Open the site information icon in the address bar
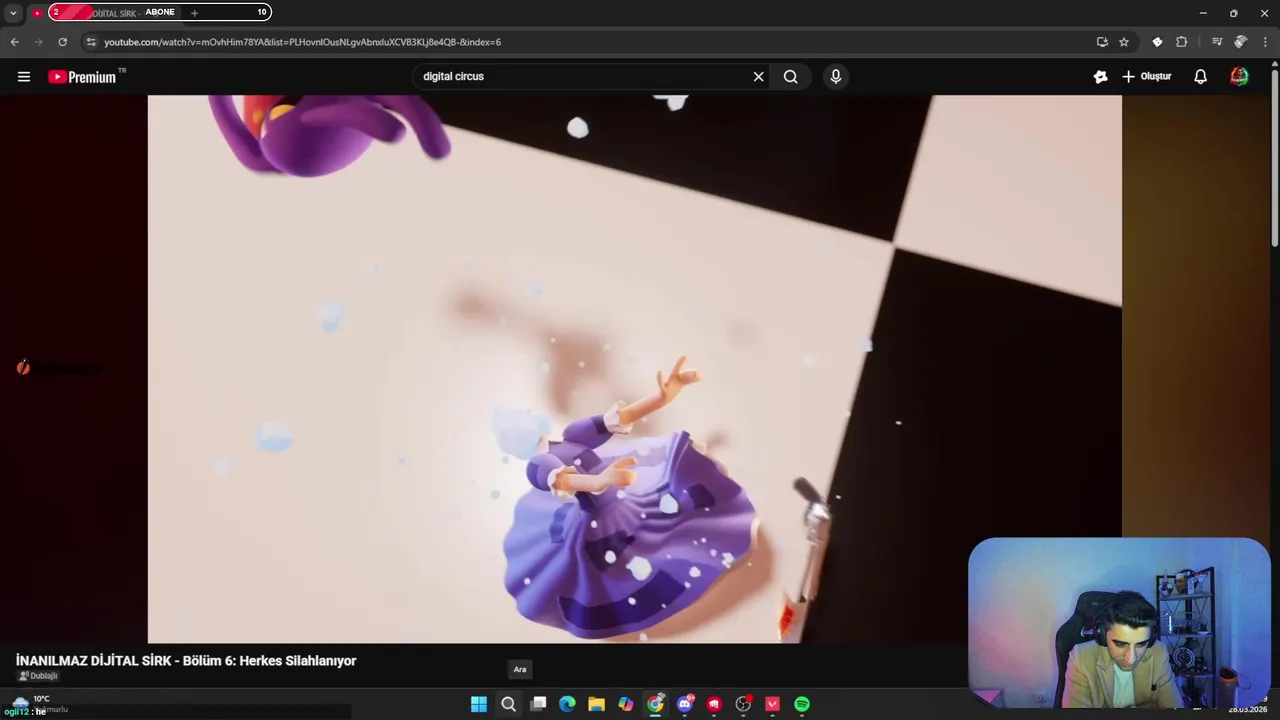 (x=91, y=42)
